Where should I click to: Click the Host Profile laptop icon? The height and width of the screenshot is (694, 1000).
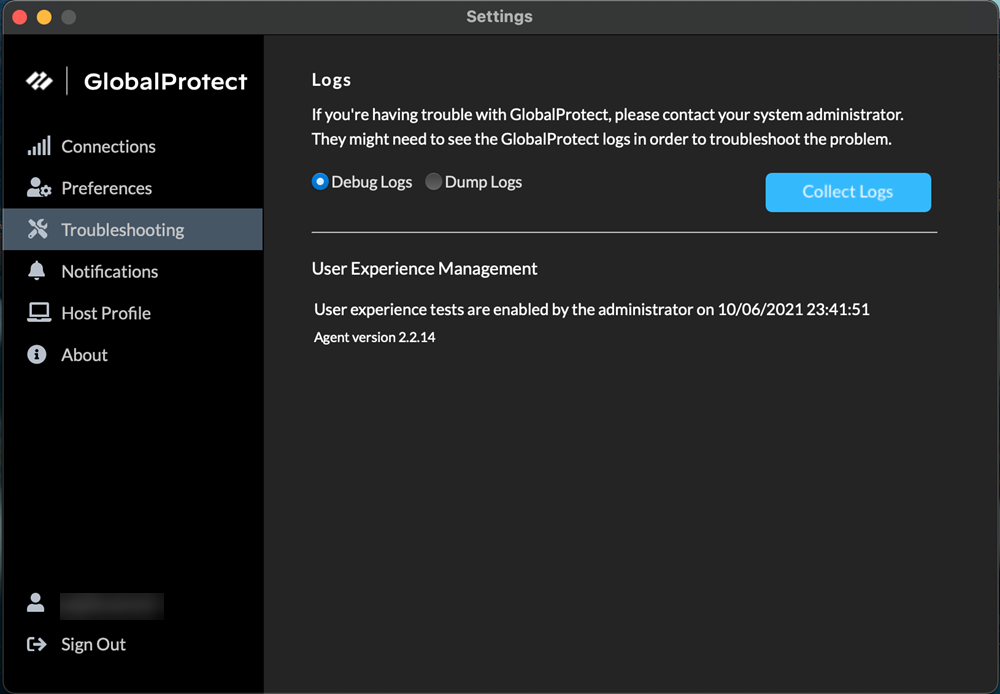click(x=38, y=313)
